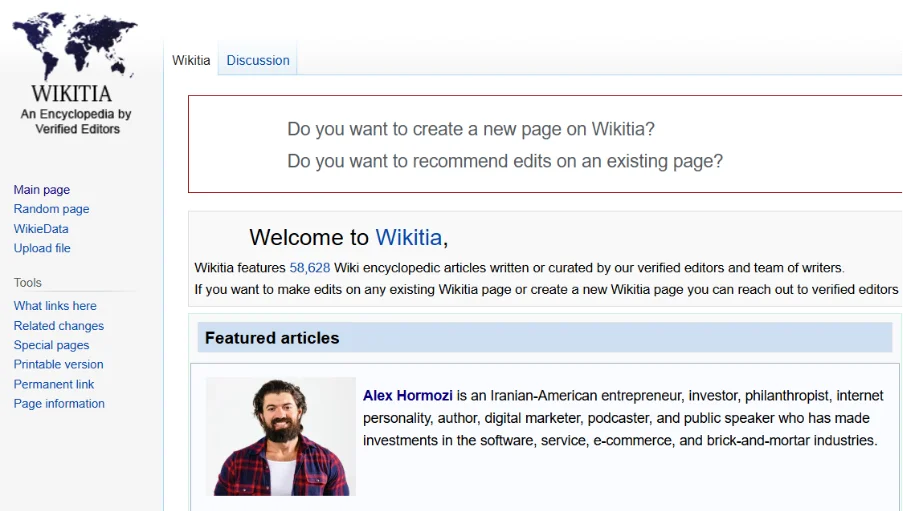View Page information
Viewport: 903px width, 511px height.
click(x=59, y=404)
